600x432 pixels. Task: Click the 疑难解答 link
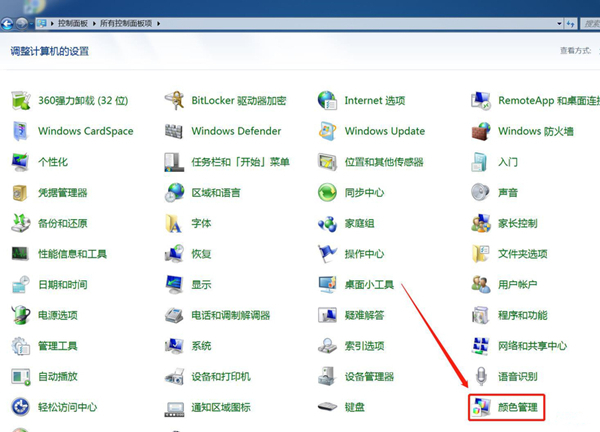pyautogui.click(x=364, y=315)
